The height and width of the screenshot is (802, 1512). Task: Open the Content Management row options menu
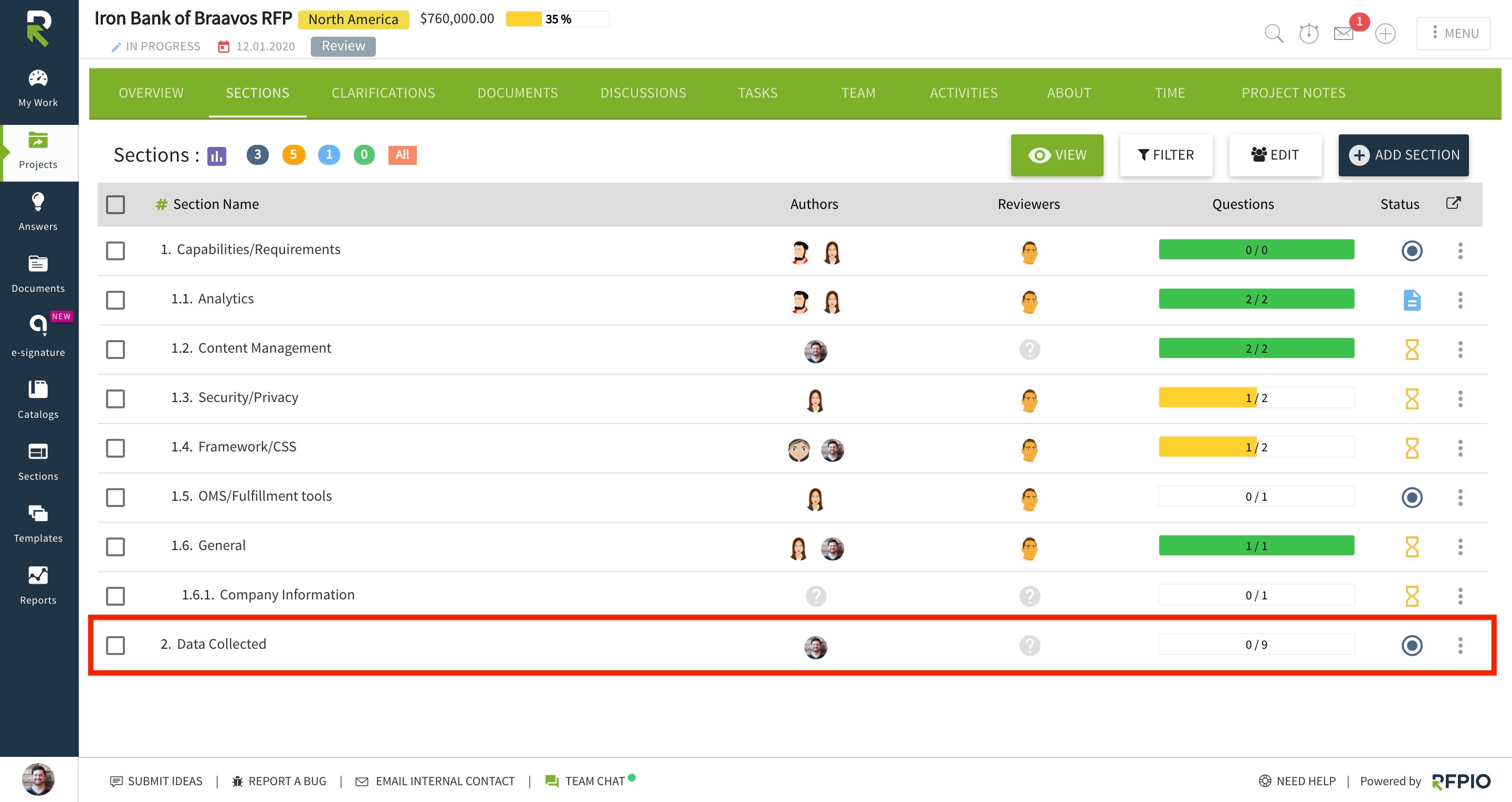pos(1459,350)
